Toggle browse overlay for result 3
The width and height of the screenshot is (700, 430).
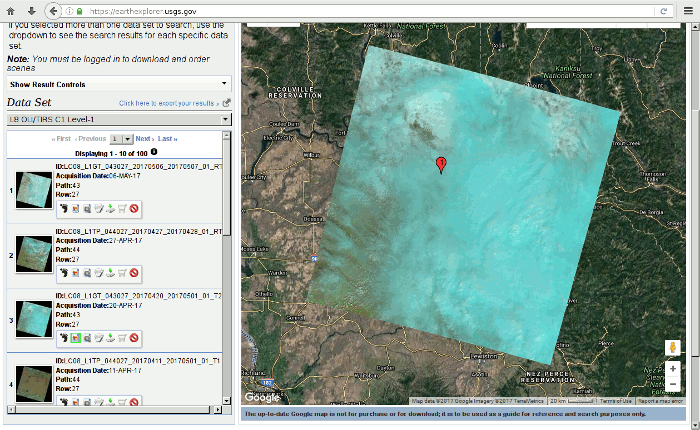point(75,338)
